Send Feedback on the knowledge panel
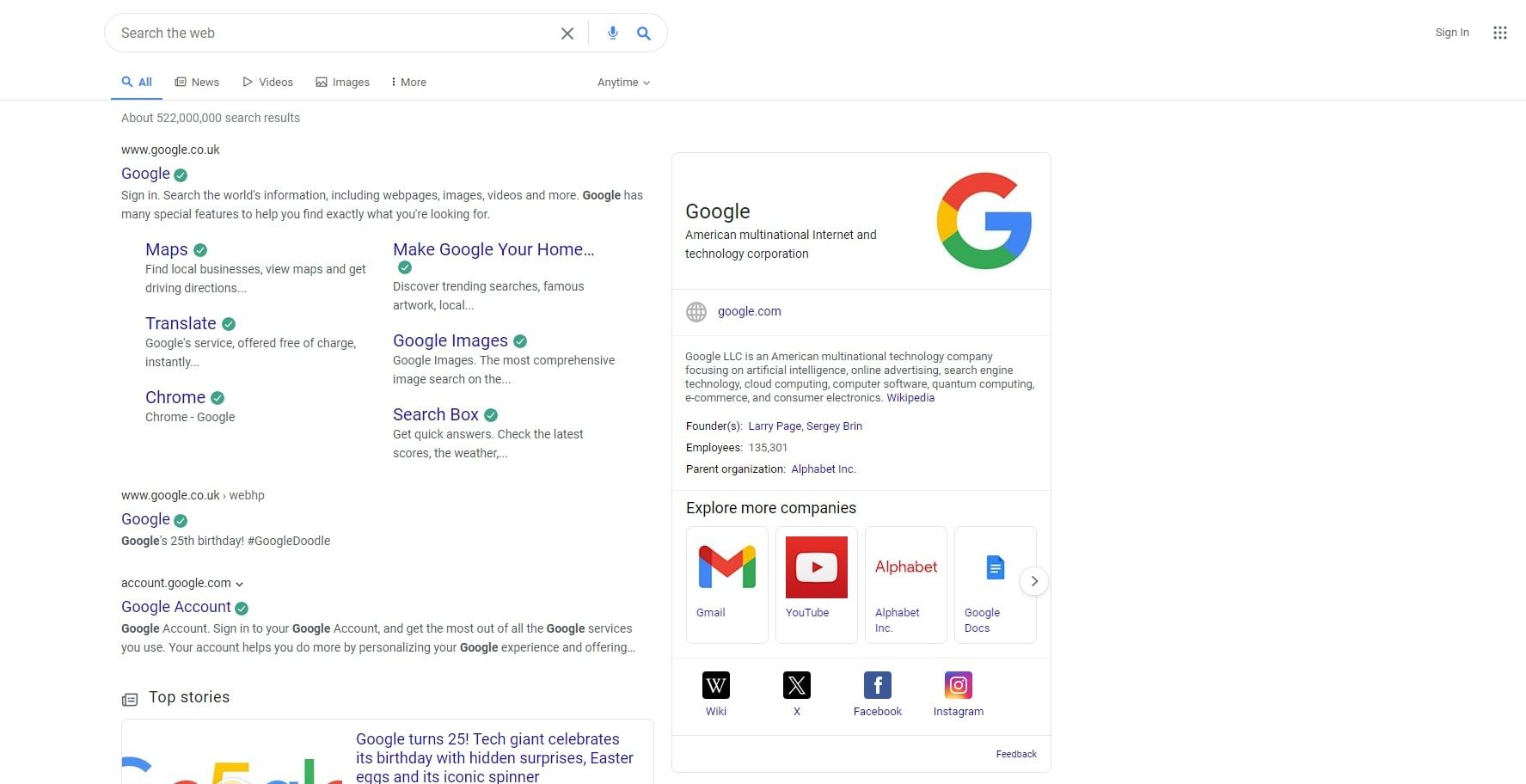This screenshot has width=1526, height=784. coord(1015,754)
